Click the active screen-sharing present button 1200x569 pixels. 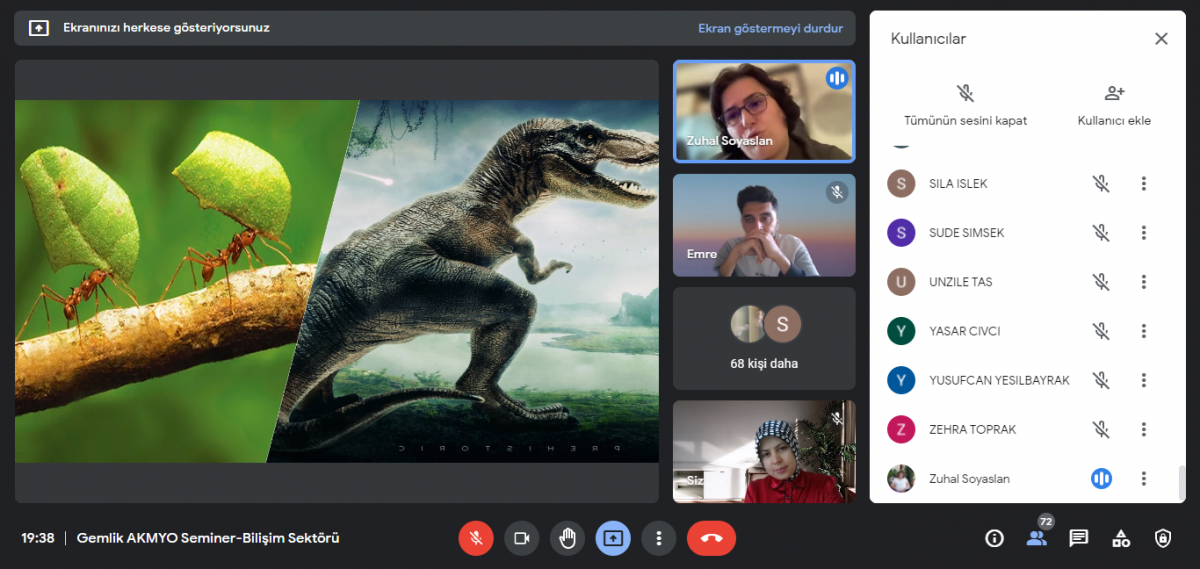(613, 538)
